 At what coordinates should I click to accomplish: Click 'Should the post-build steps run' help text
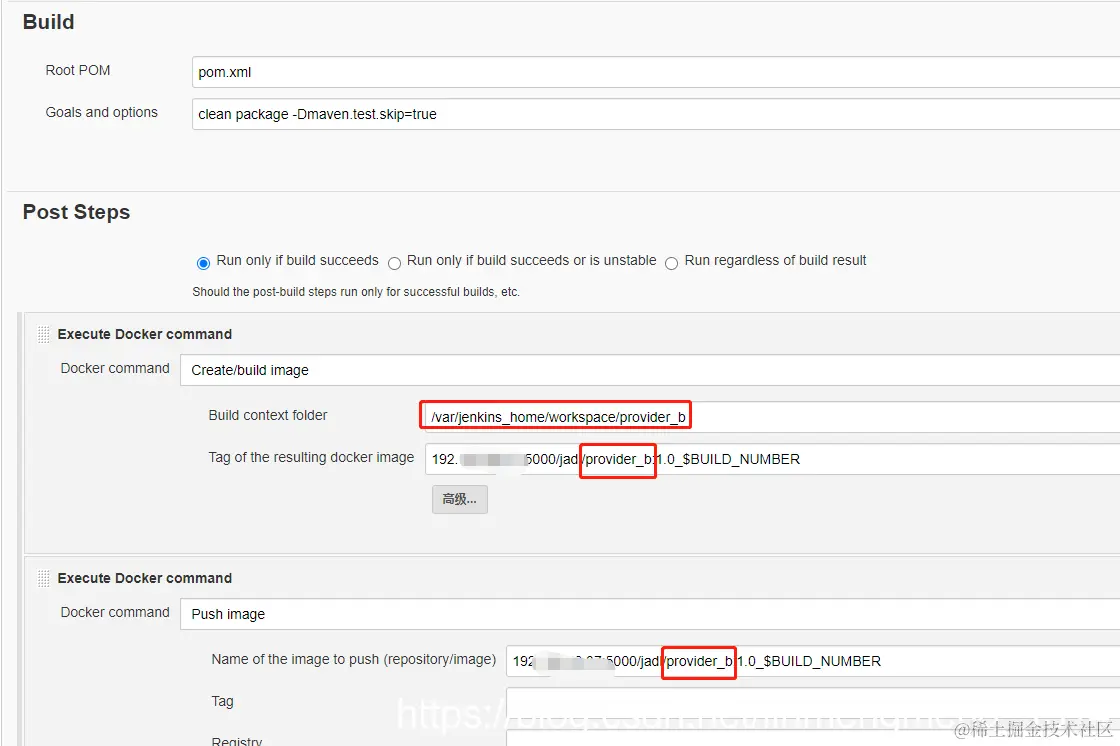[356, 292]
